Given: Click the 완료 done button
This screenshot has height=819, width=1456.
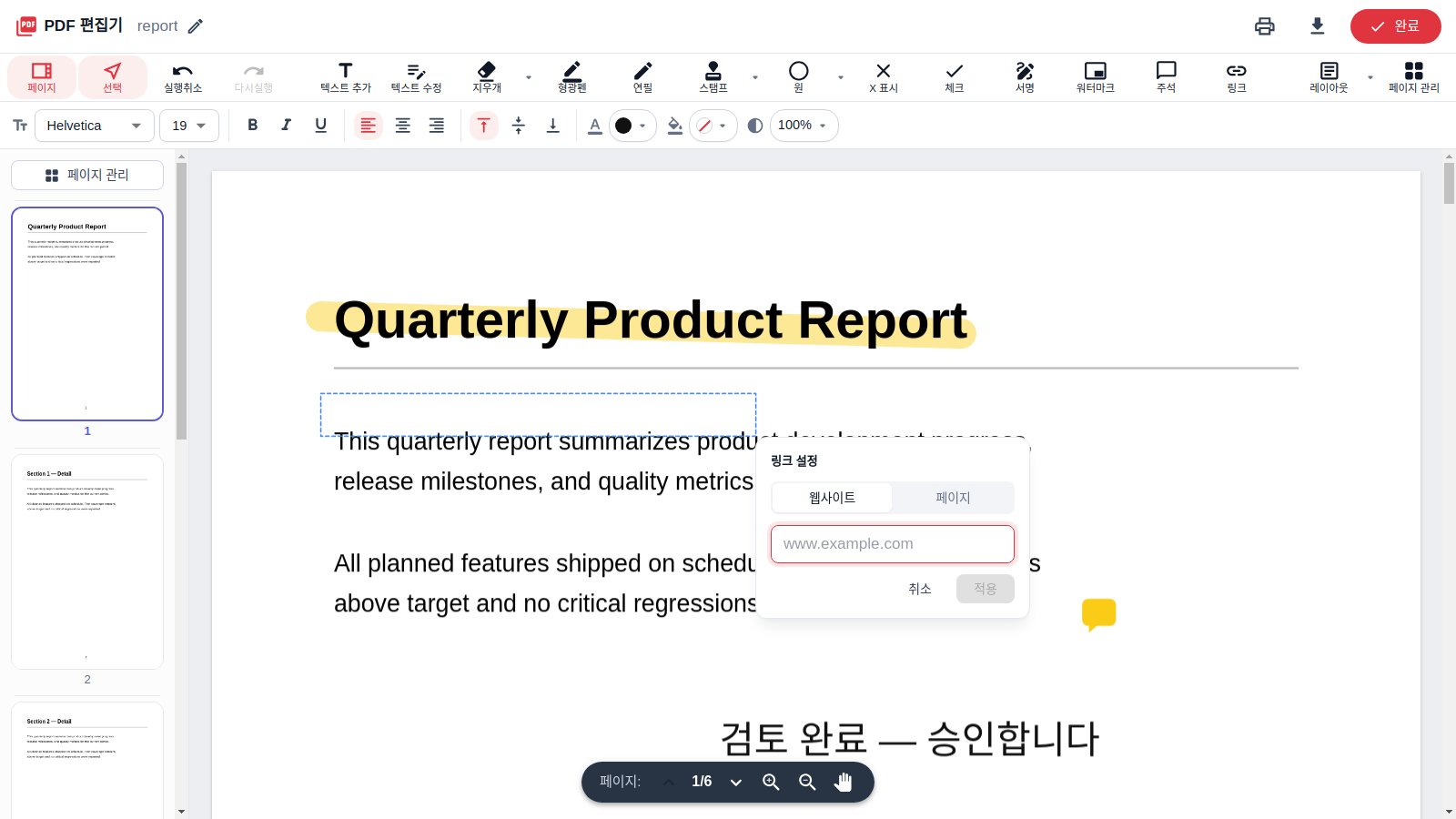Looking at the screenshot, I should point(1395,26).
